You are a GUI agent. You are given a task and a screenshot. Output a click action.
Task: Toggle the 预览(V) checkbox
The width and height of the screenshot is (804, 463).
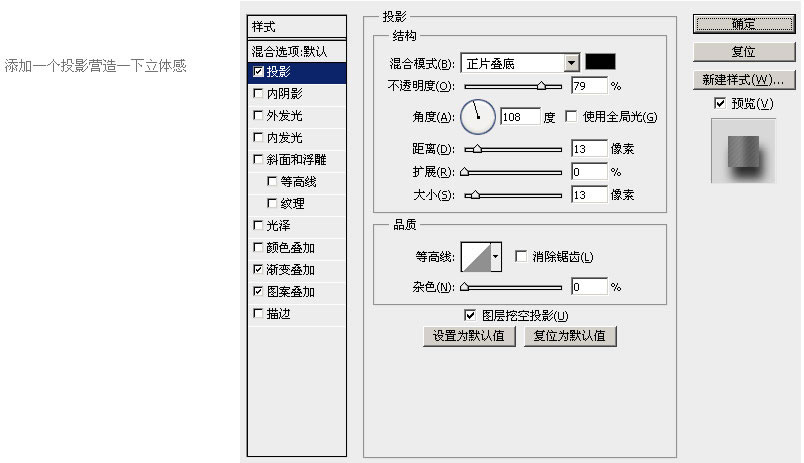pos(720,104)
